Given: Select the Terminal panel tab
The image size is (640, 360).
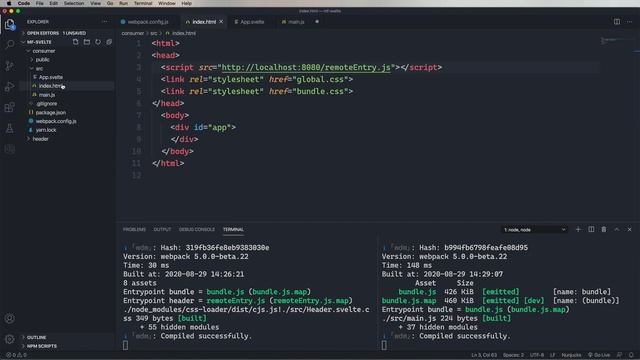Looking at the screenshot, I should (x=233, y=229).
